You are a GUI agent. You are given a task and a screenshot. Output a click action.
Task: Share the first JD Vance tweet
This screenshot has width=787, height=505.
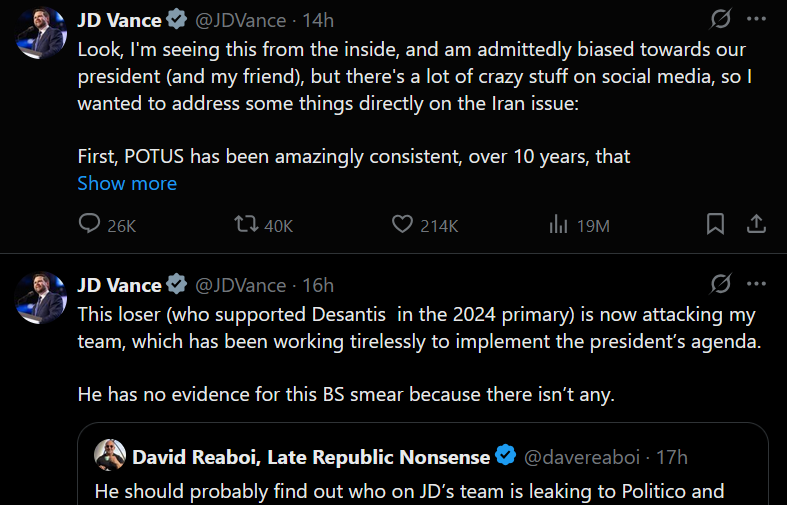coord(756,224)
